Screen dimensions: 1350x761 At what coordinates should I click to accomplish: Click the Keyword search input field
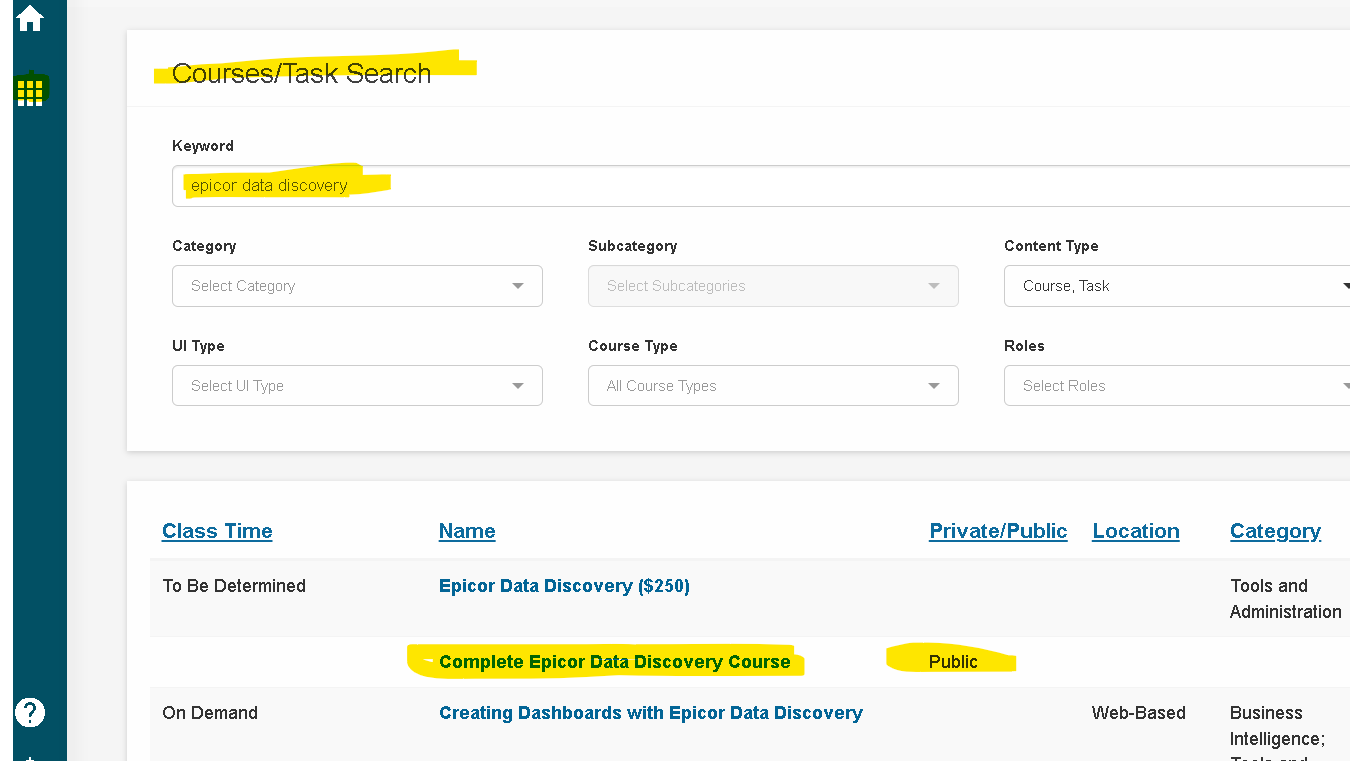point(761,186)
